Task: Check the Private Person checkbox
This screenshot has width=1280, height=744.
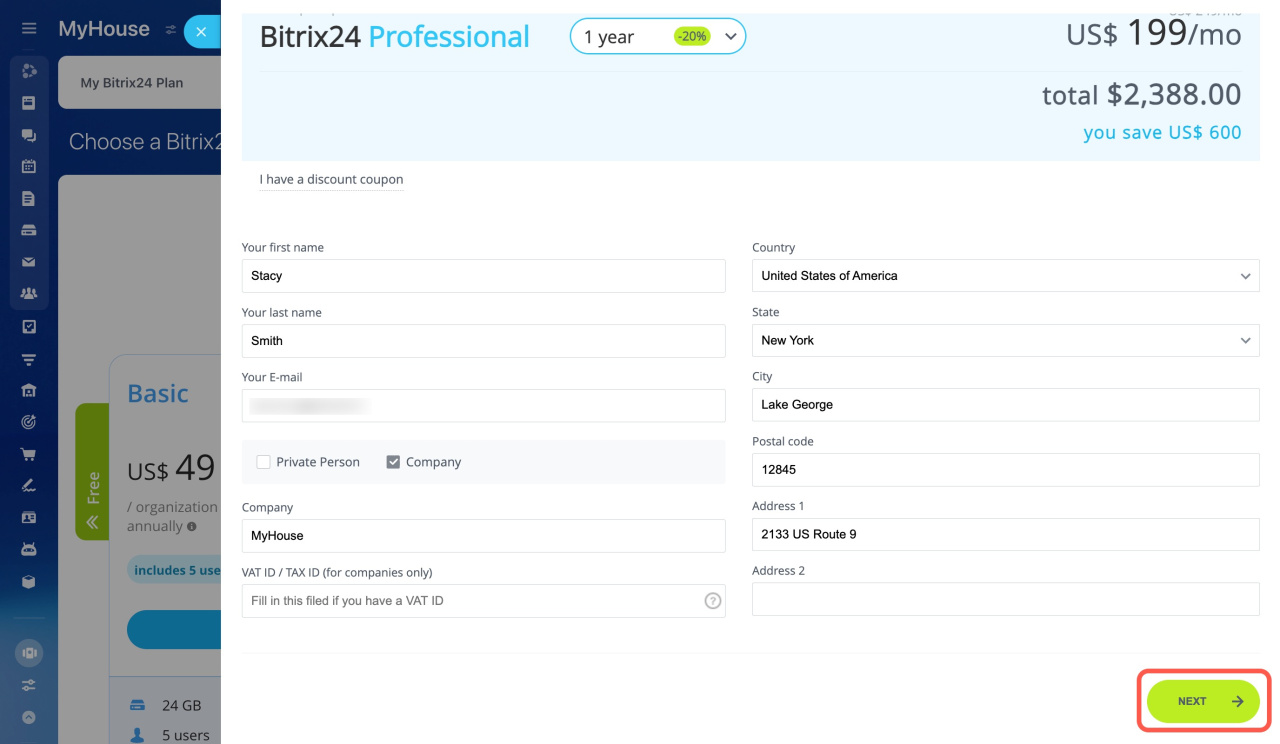Action: [263, 462]
